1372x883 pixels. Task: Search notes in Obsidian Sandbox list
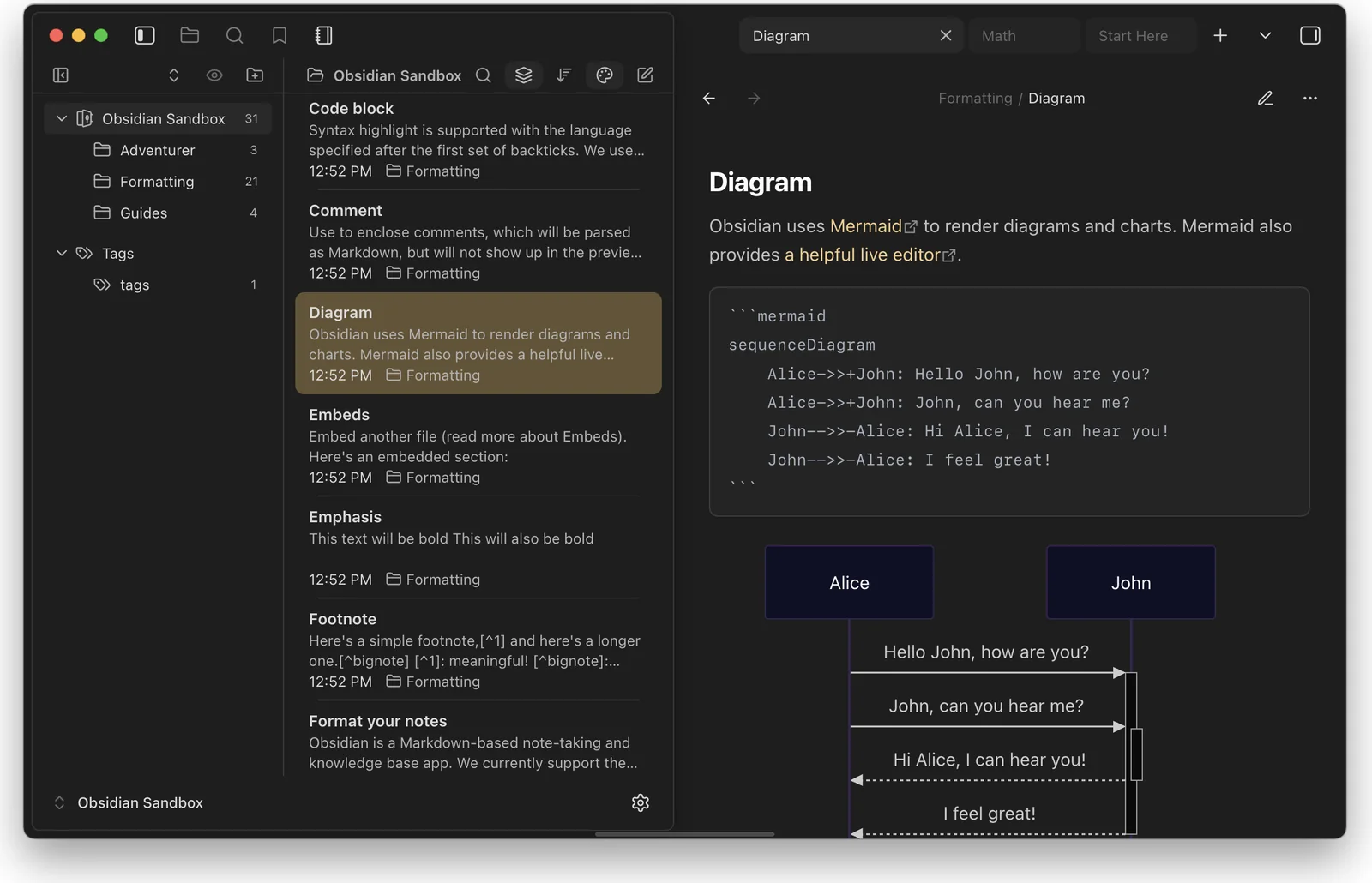[x=484, y=75]
